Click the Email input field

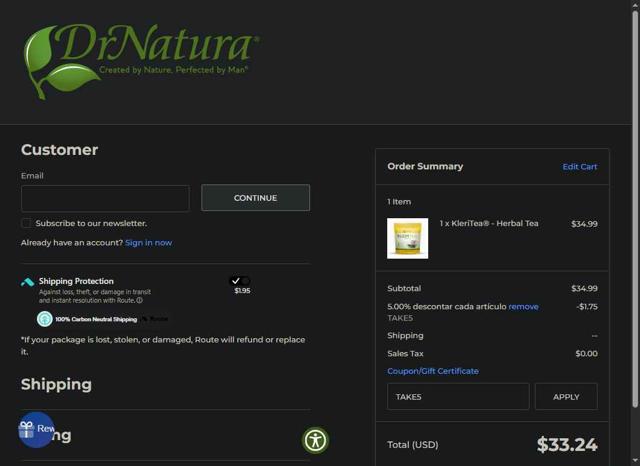tap(105, 199)
